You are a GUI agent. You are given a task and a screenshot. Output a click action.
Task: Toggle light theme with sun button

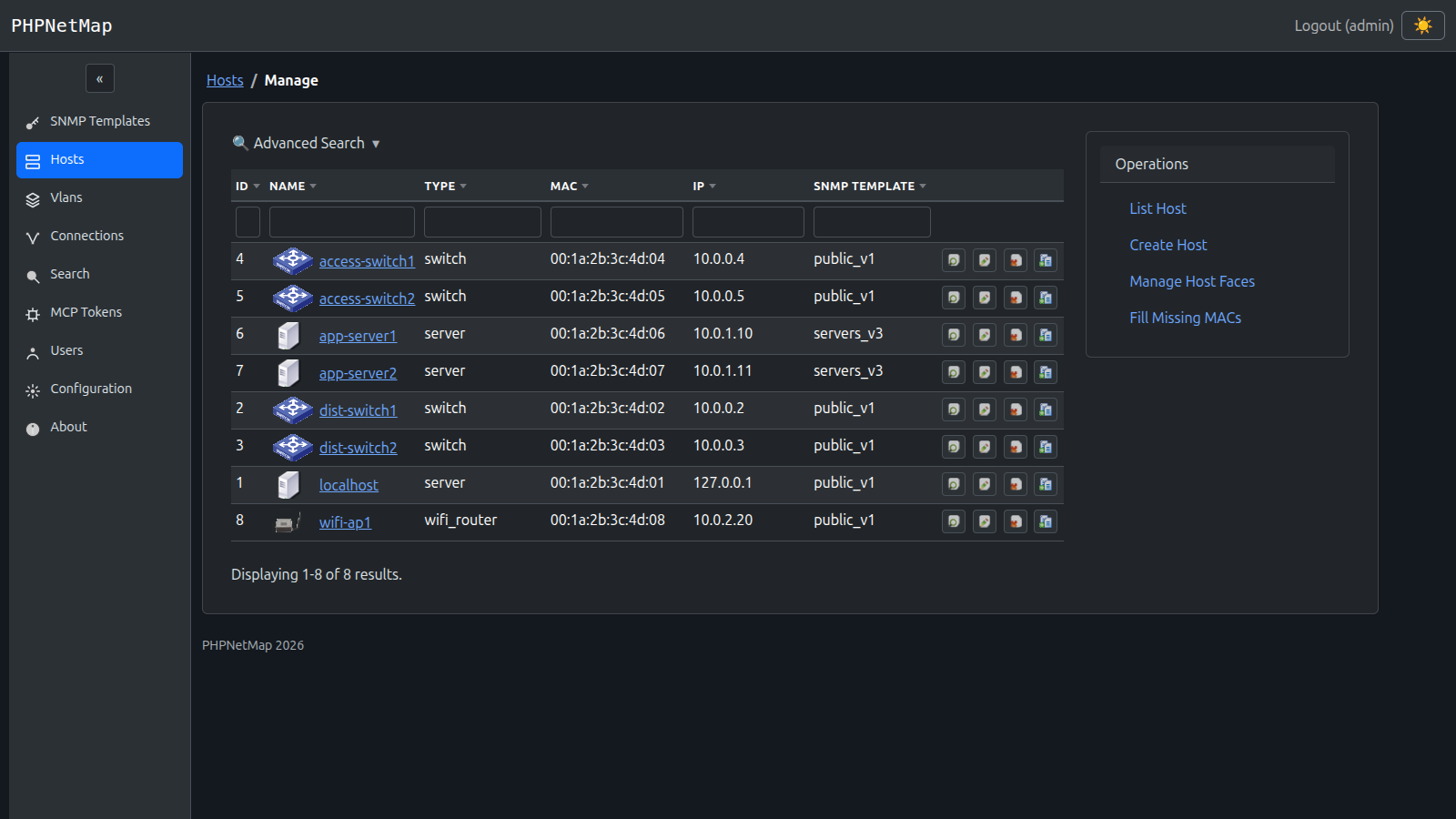(1423, 25)
